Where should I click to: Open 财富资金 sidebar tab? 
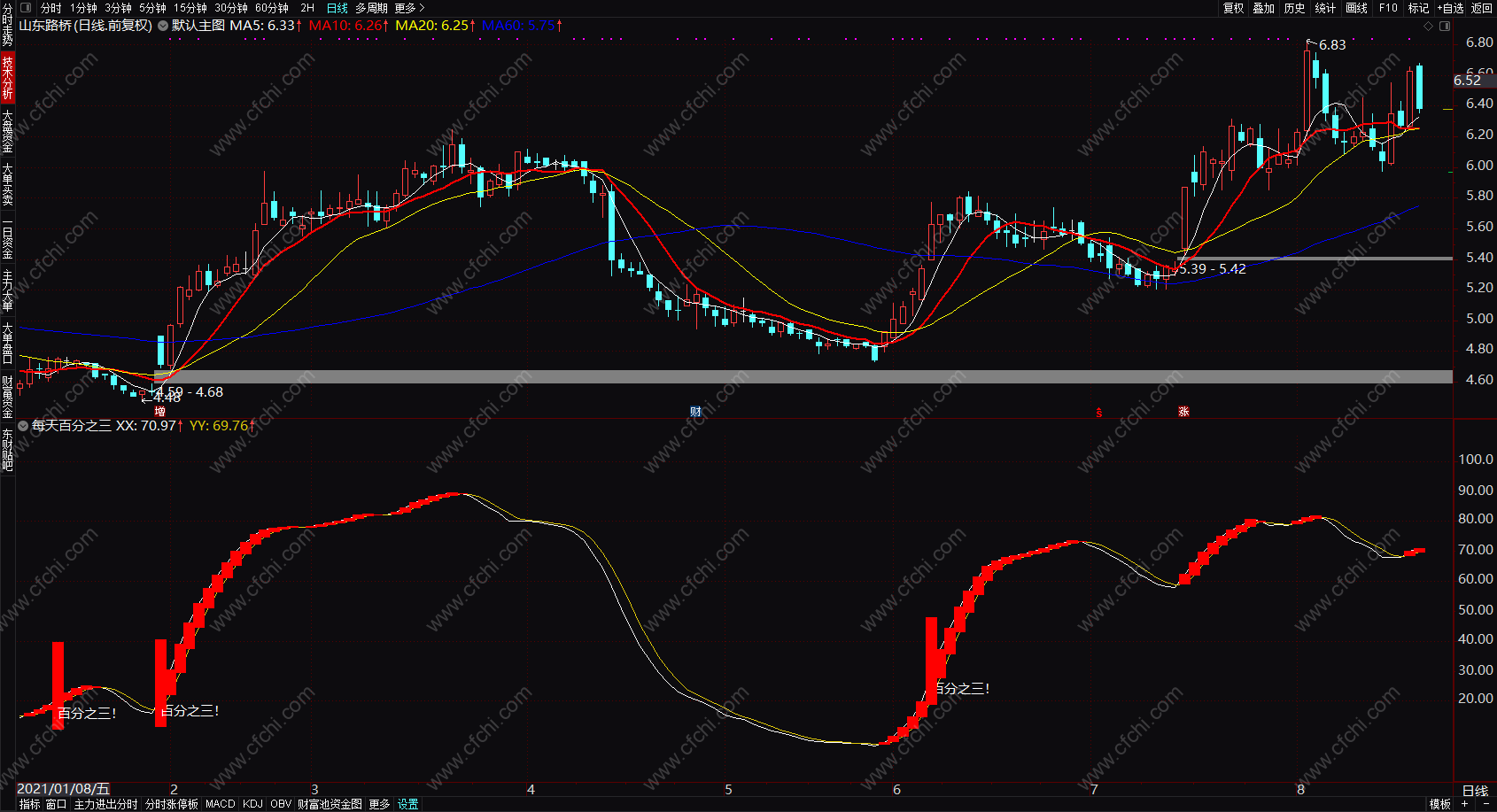[7, 397]
